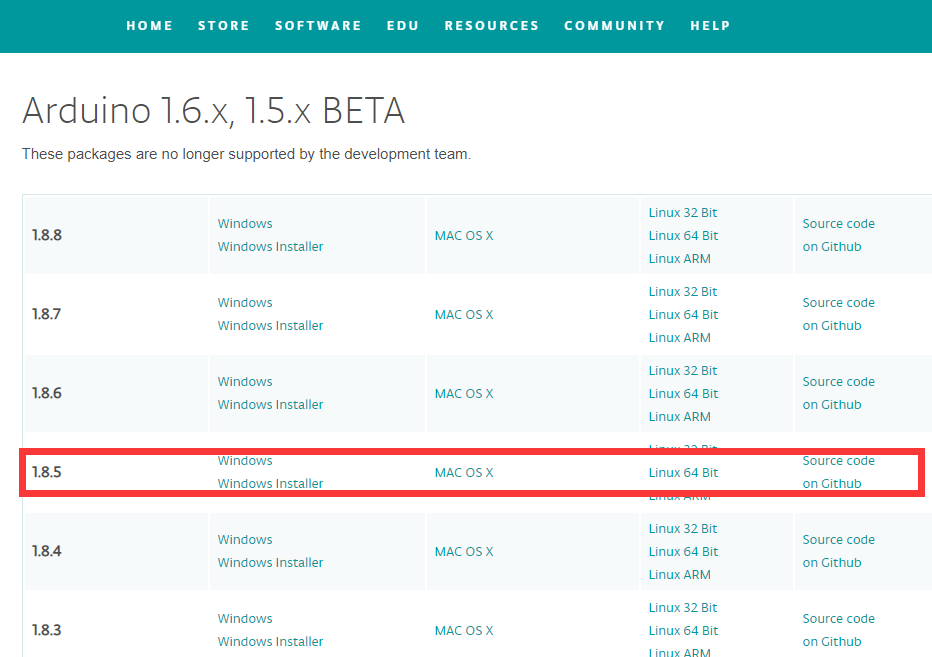Open Source code on Github for 1.8.3
Image resolution: width=932 pixels, height=657 pixels.
[x=838, y=630]
